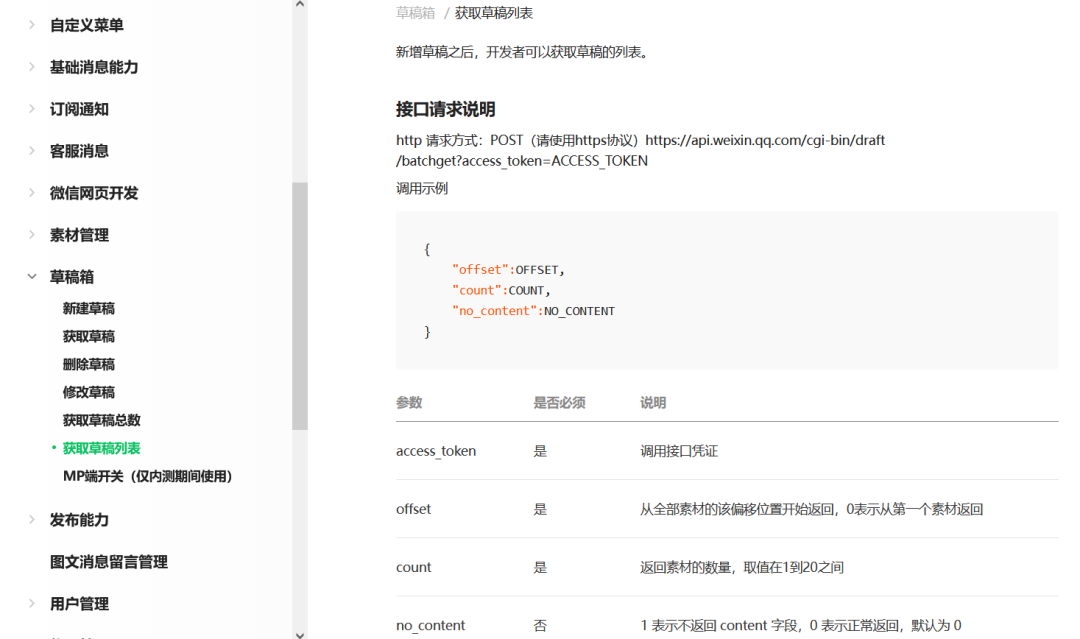Screen dimensions: 1080x639
Task: Click the 获取草稿列表 breadcrumb text
Action: [494, 13]
